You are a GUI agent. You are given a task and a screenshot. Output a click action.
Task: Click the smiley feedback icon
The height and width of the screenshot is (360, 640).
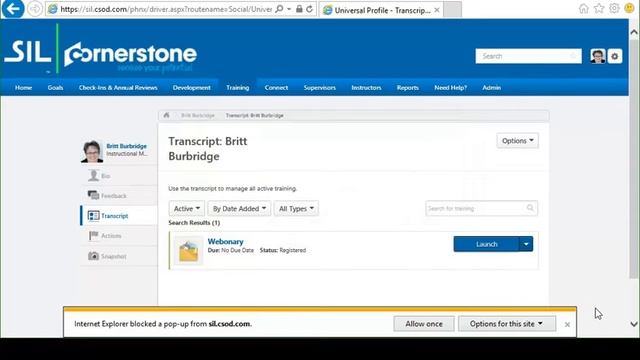[x=629, y=9]
